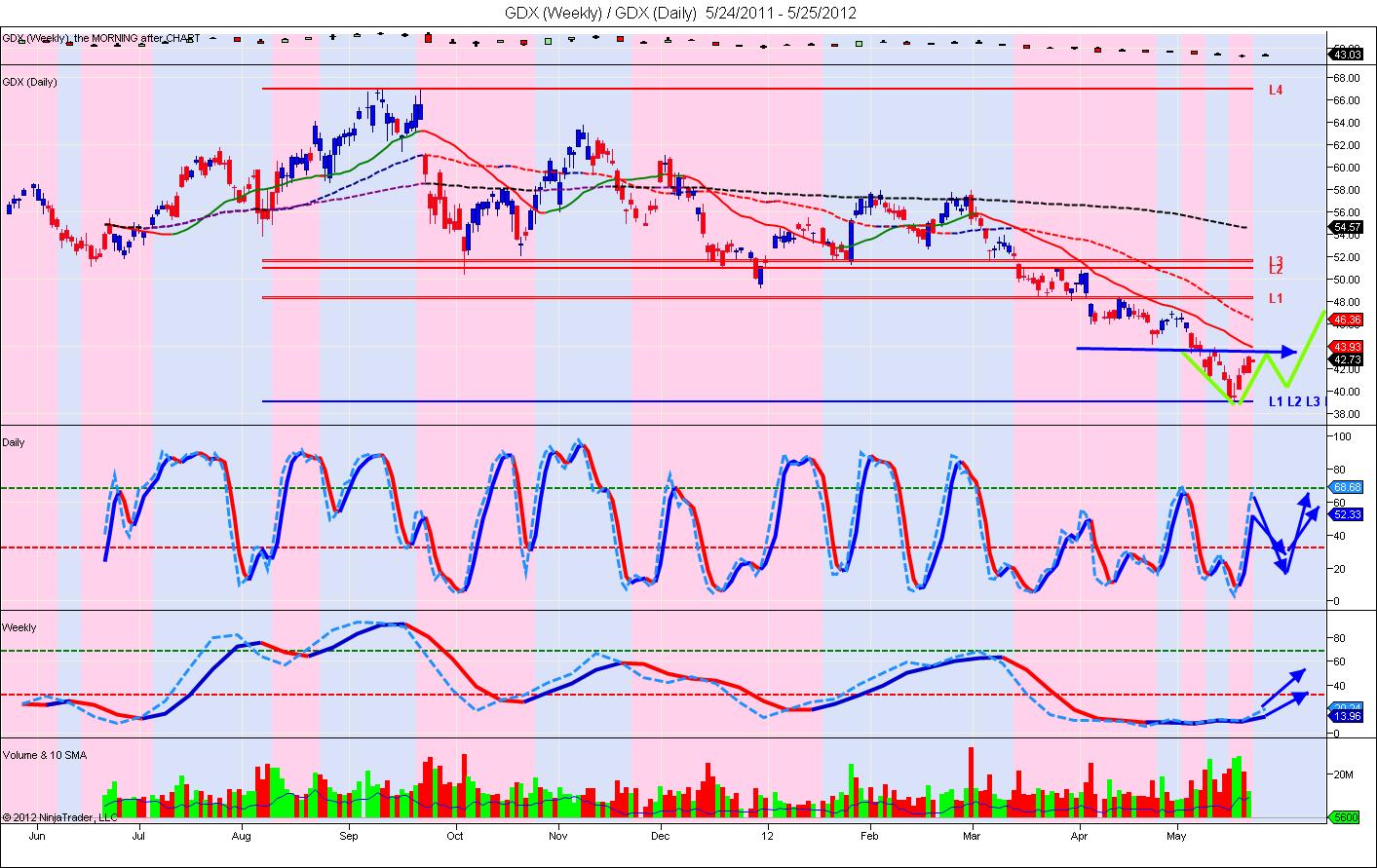The height and width of the screenshot is (868, 1377).
Task: Click the 68.68 daily stochastic marker
Action: point(1346,486)
